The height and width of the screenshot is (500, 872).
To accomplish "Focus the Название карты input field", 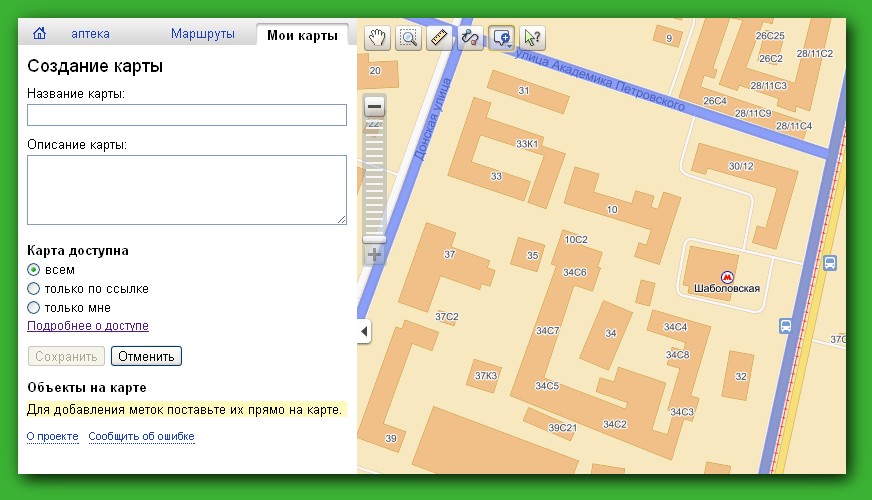I will click(x=187, y=115).
